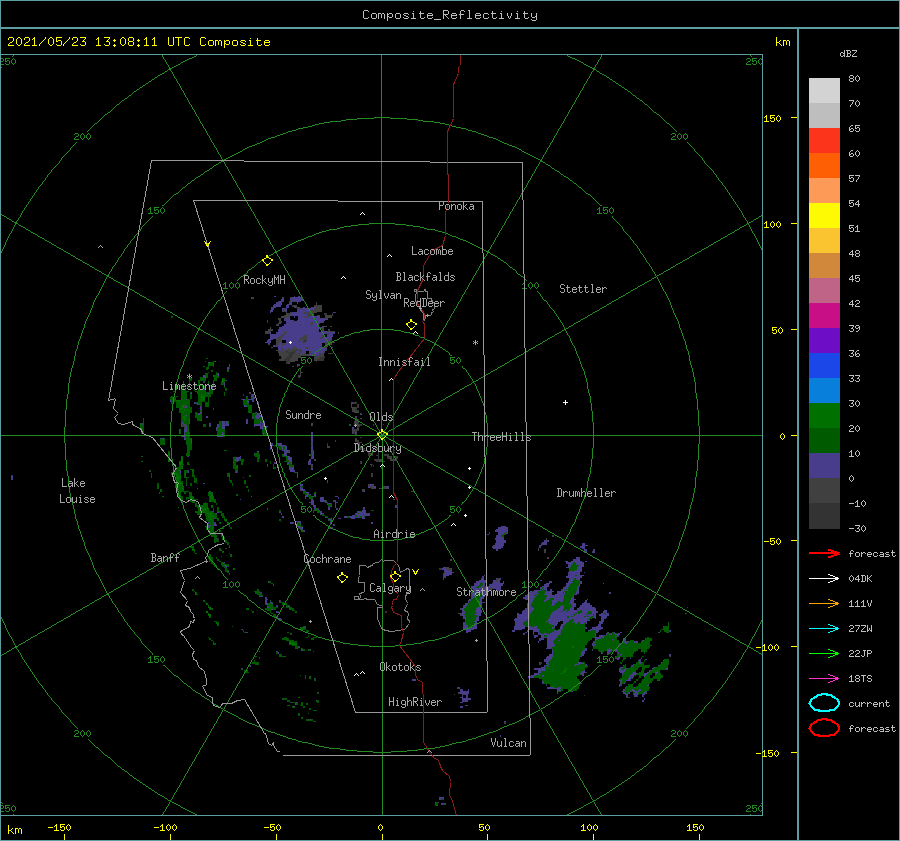900x841 pixels.
Task: Click the Lake Louise label
Action: coord(77,491)
